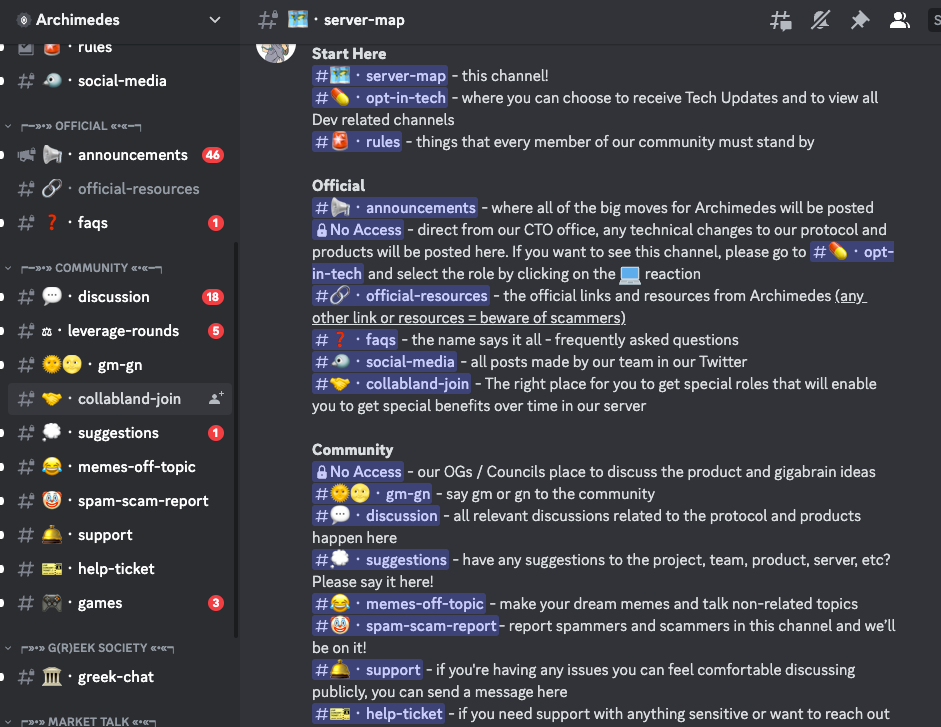Collapse the G(R)EEK SOCIETY category
This screenshot has width=941, height=727.
coord(90,648)
